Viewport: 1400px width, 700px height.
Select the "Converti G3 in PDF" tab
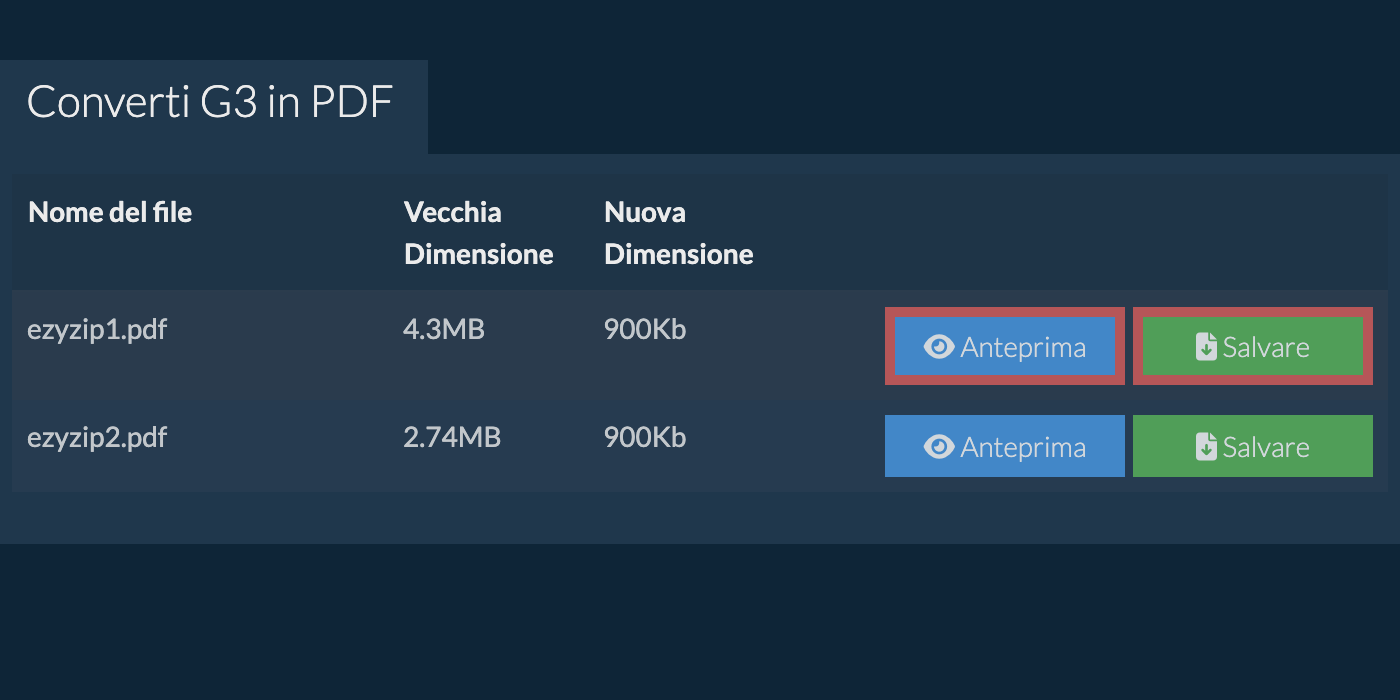click(x=210, y=103)
